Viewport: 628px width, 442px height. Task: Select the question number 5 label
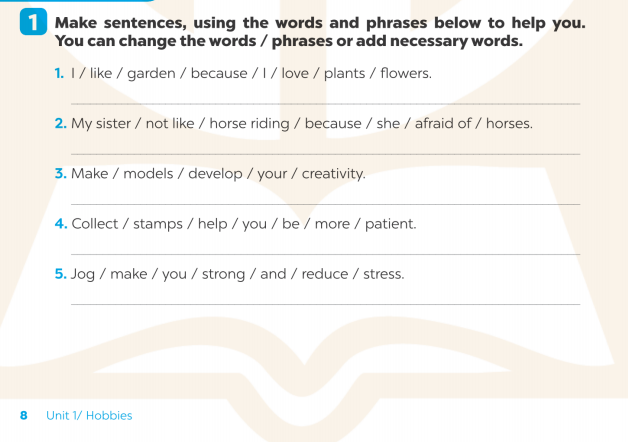click(60, 273)
